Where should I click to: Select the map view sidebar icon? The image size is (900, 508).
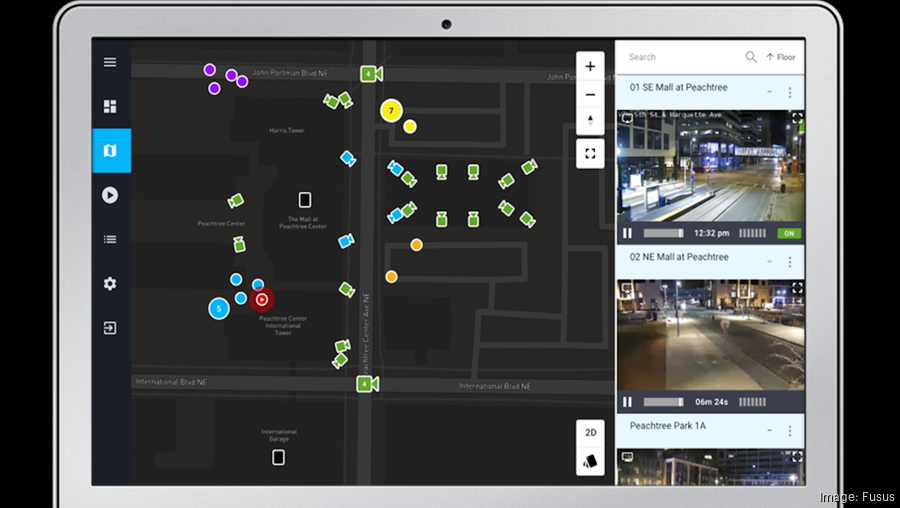pyautogui.click(x=111, y=150)
